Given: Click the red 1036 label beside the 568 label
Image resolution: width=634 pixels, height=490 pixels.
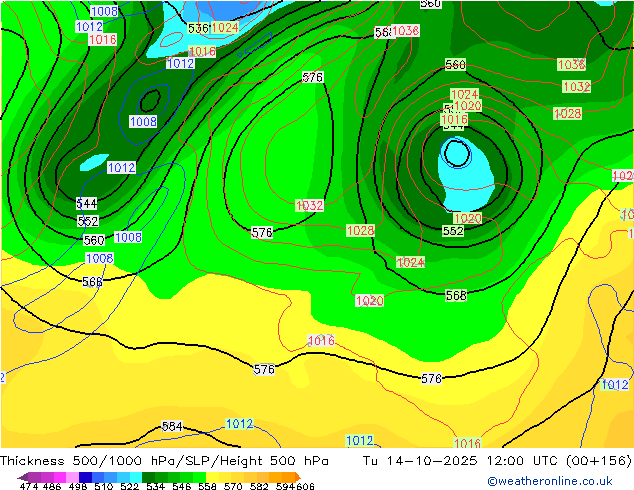Looking at the screenshot, I should pyautogui.click(x=406, y=31).
